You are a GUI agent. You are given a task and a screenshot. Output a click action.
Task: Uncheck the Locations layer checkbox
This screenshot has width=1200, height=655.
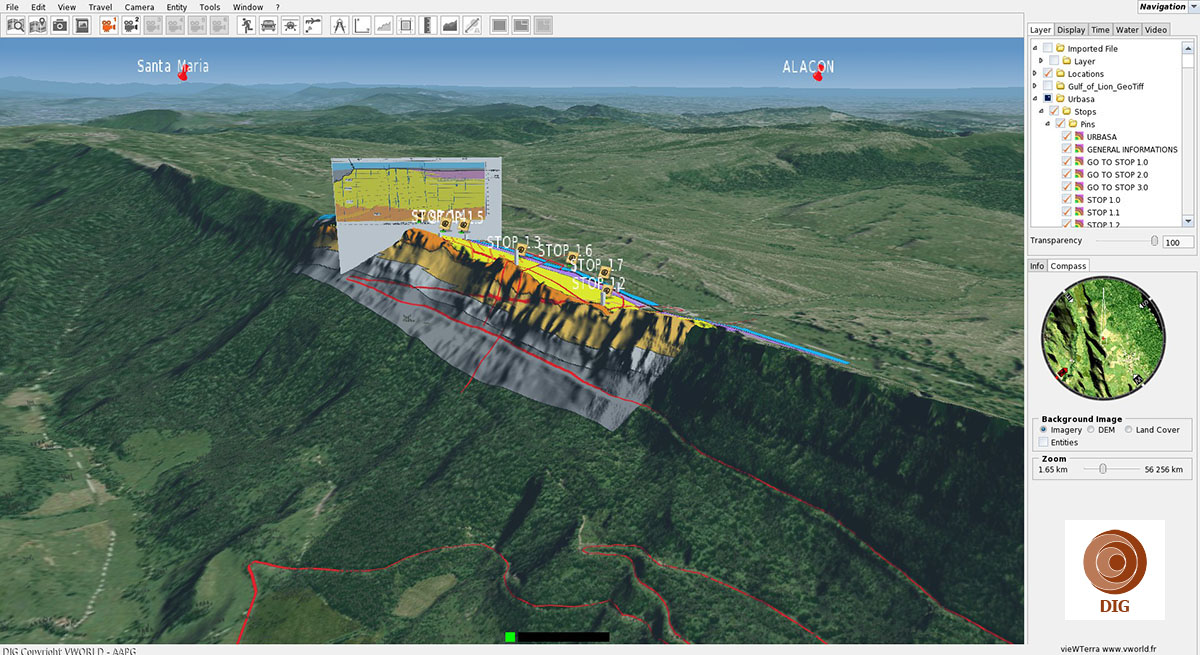click(x=1048, y=74)
